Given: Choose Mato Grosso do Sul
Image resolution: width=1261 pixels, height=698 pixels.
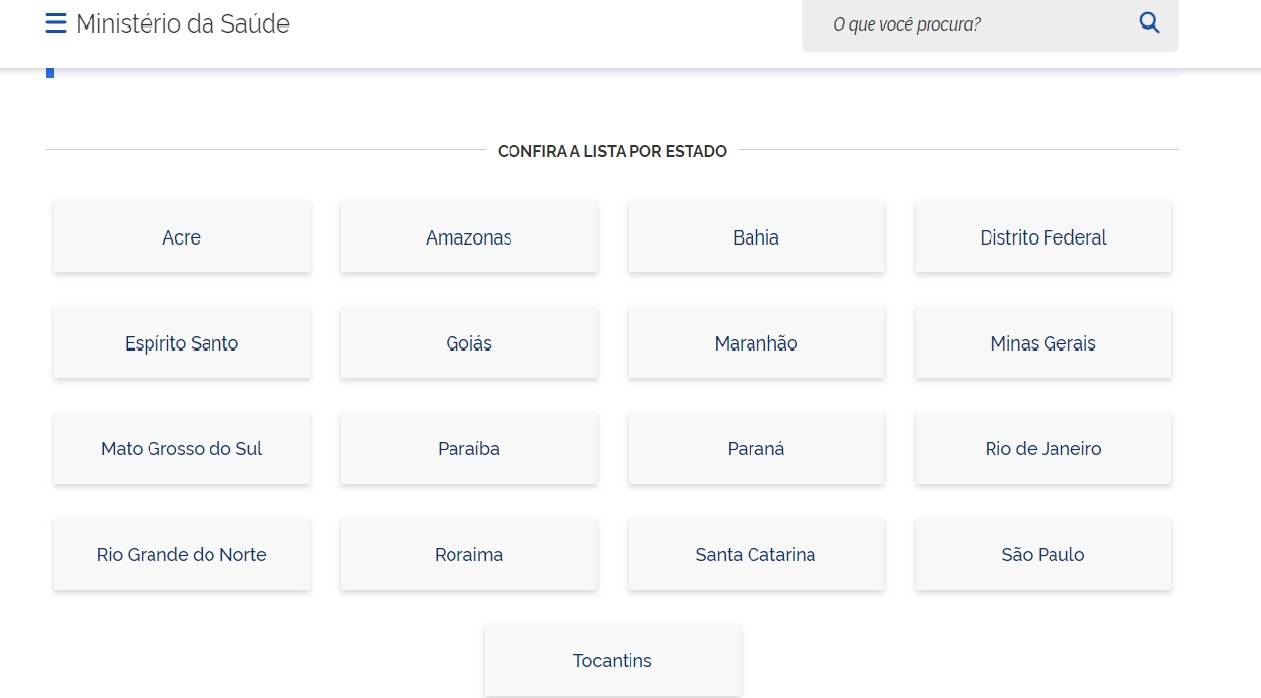Looking at the screenshot, I should (182, 449).
